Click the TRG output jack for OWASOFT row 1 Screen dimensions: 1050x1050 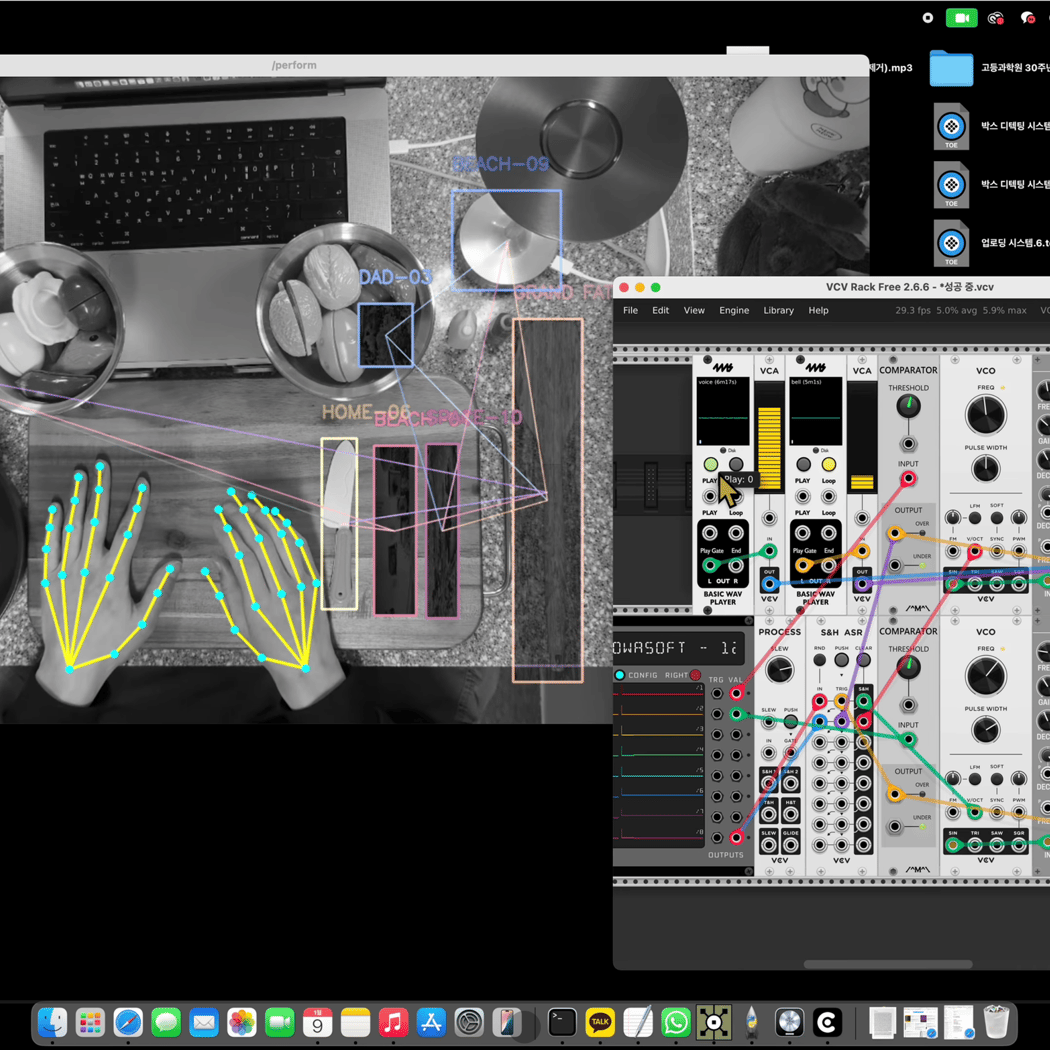tap(717, 693)
